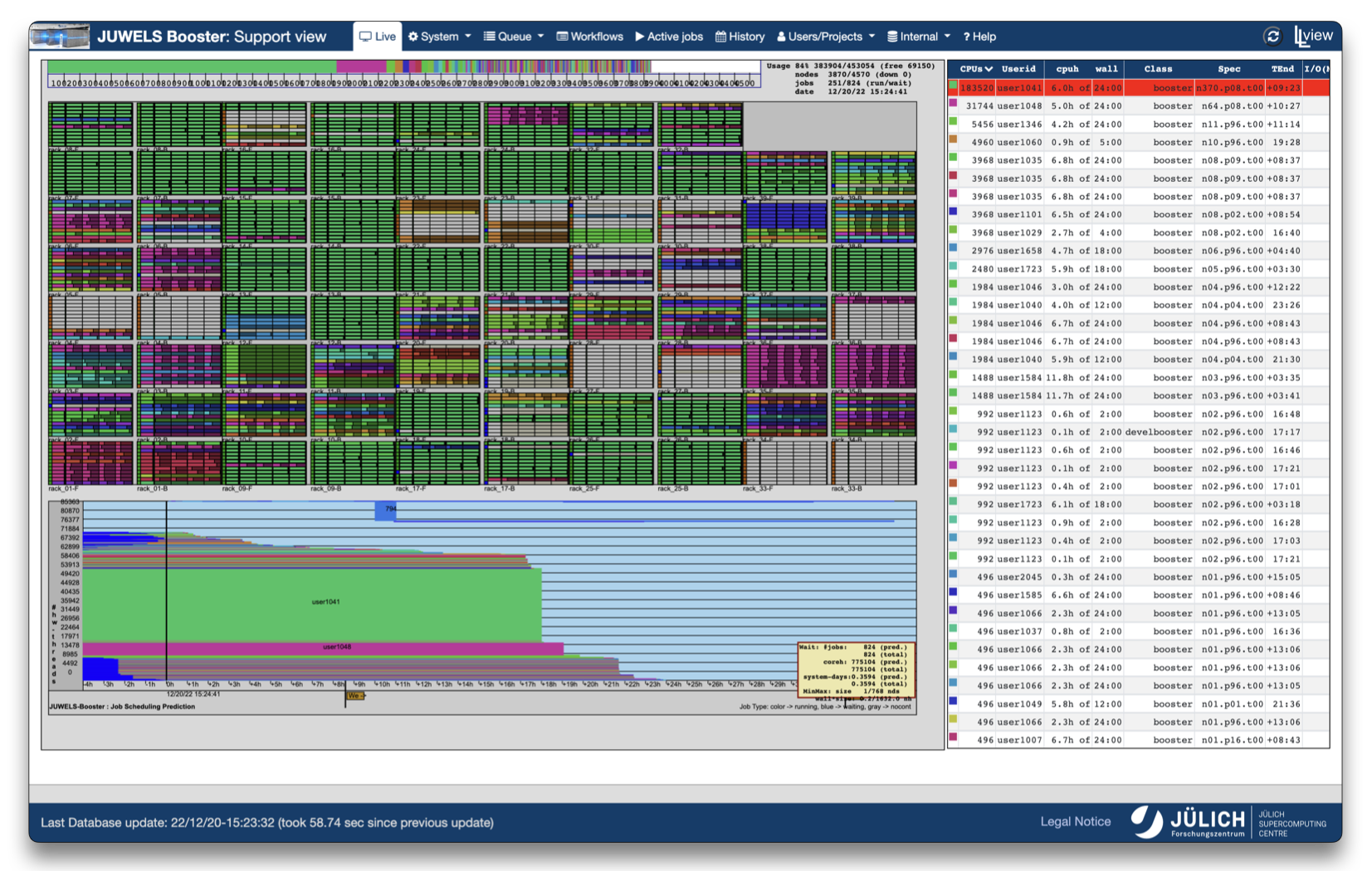Click the orange color swatch for user1060
The height and width of the screenshot is (871, 1372).
[953, 140]
